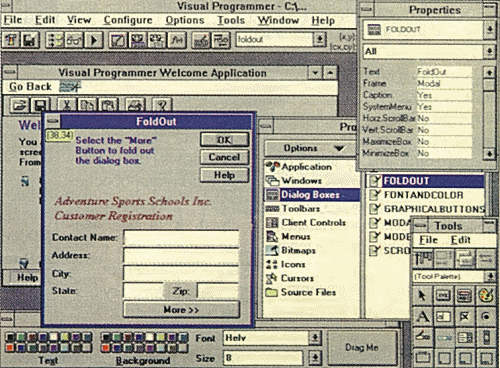
Task: Click the Run play arrow toolbar icon
Action: click(94, 40)
